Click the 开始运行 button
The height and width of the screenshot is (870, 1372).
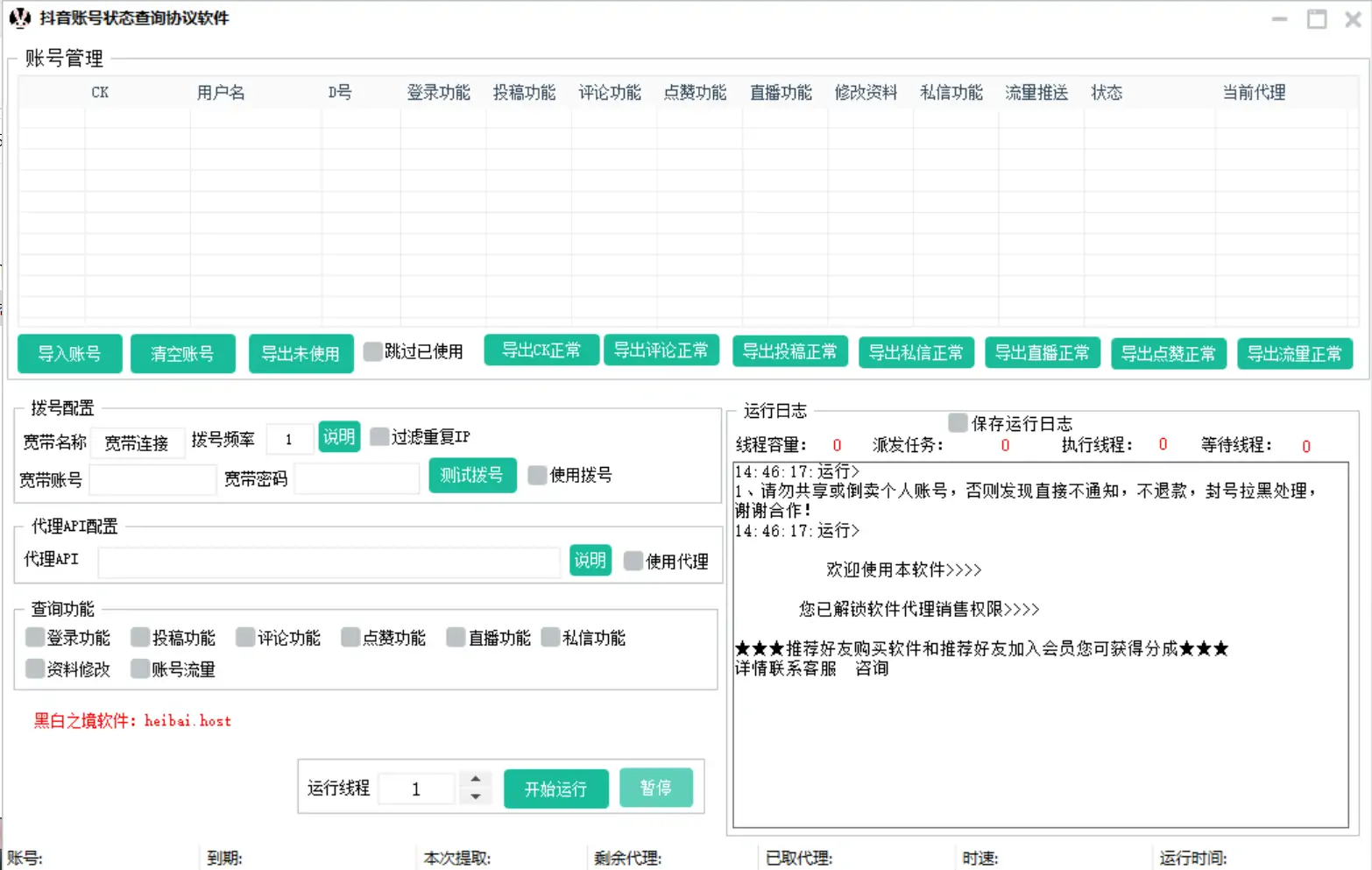coord(556,789)
